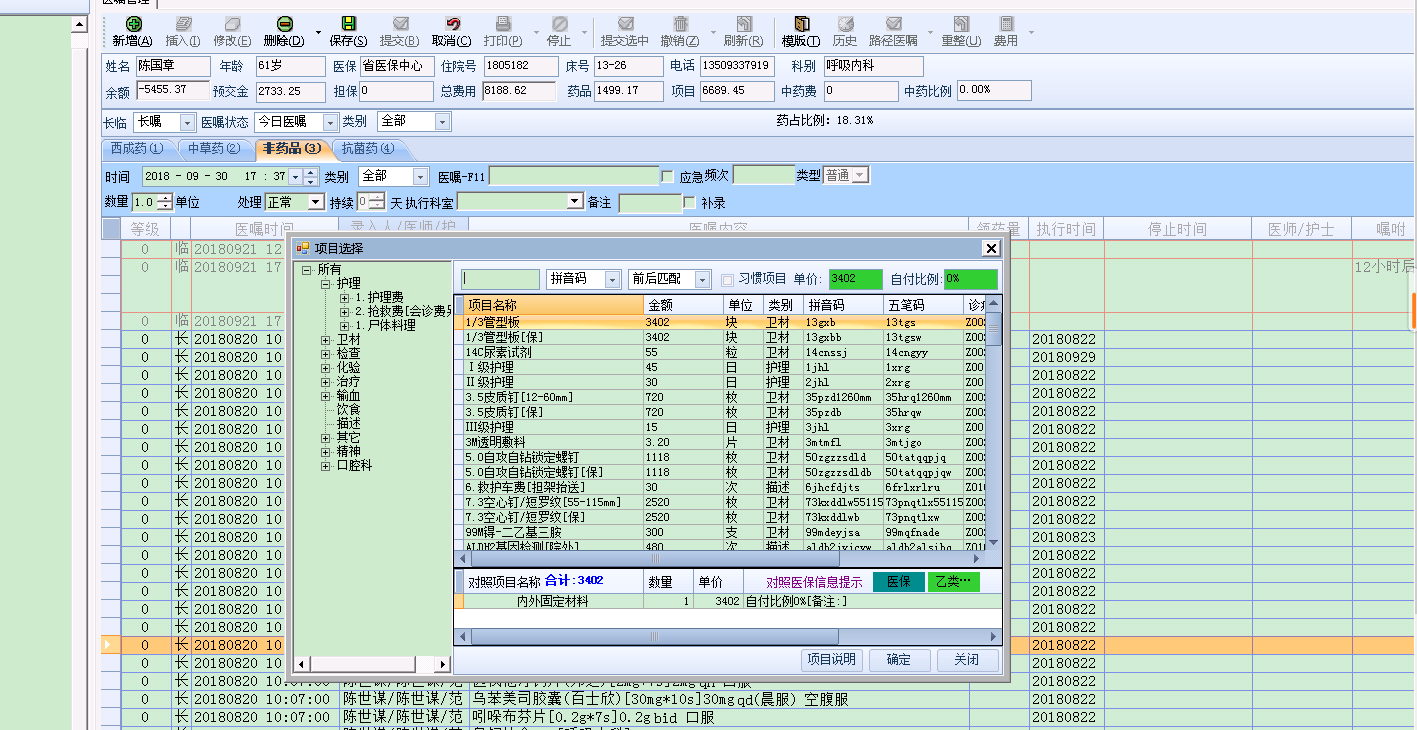Click the 频次 input field
Viewport: 1417px width, 730px height.
[764, 176]
